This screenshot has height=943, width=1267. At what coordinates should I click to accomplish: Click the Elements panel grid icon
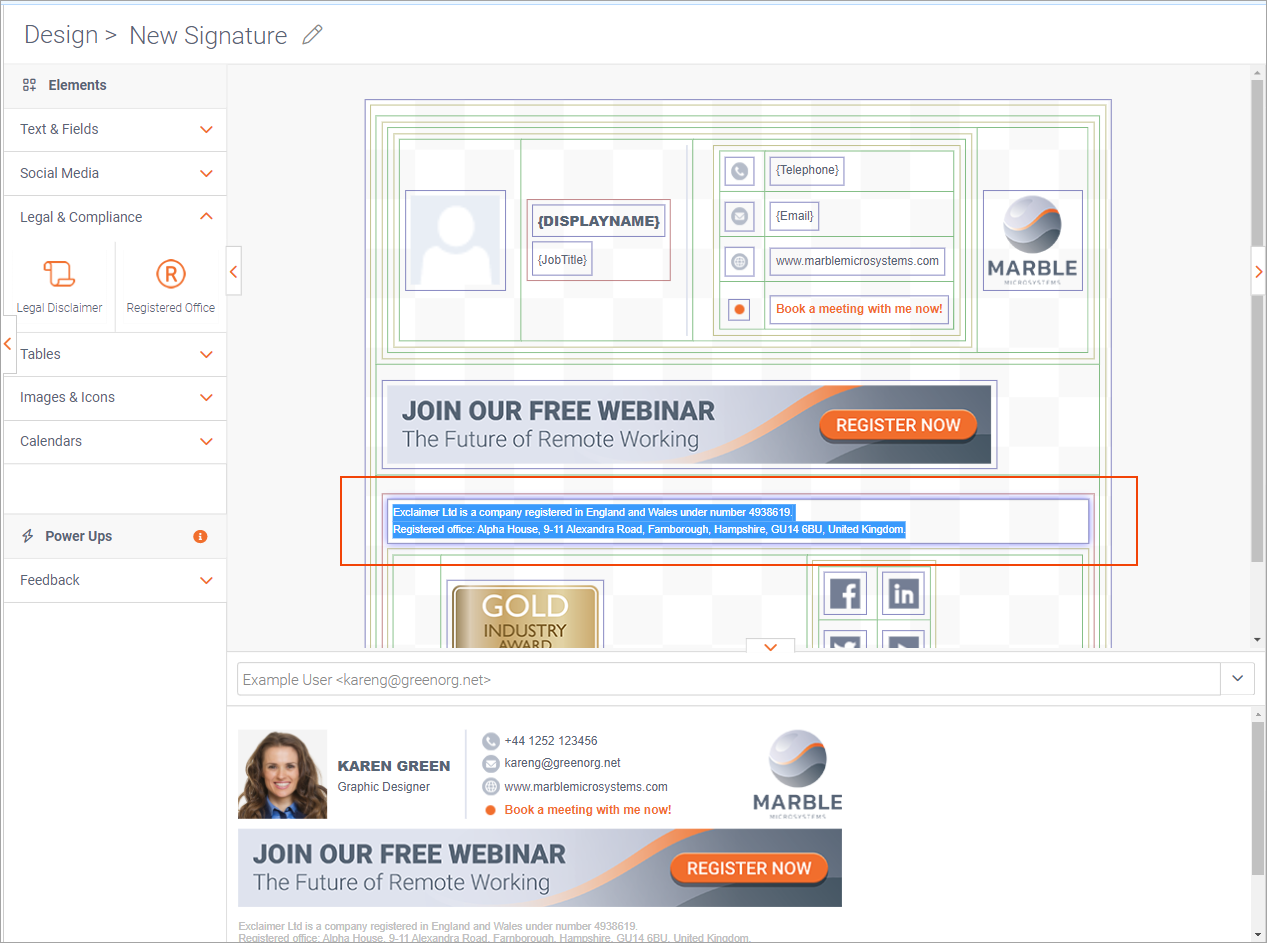point(28,85)
